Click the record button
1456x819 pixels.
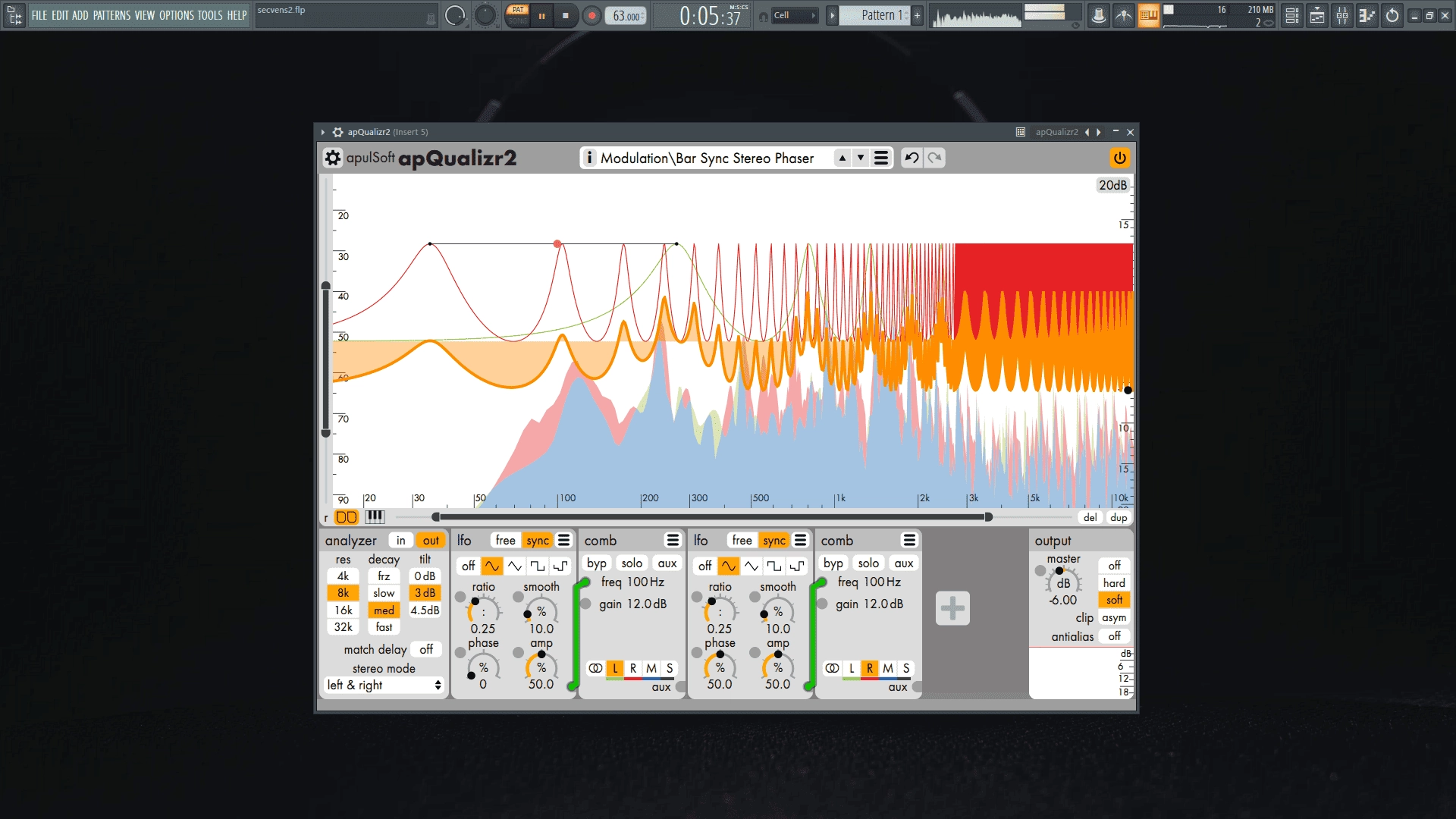coord(592,15)
